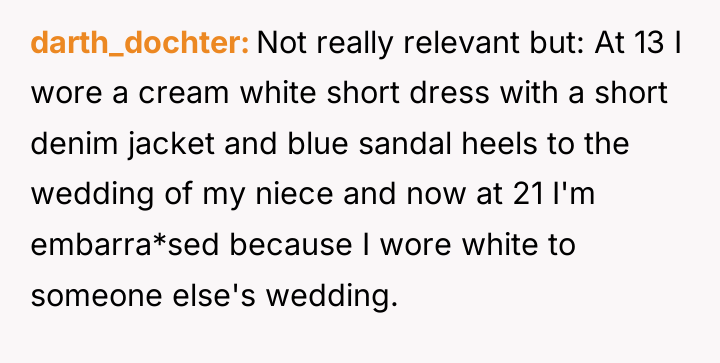Click the word "niece" in the comment
The width and height of the screenshot is (720, 363).
(294, 193)
